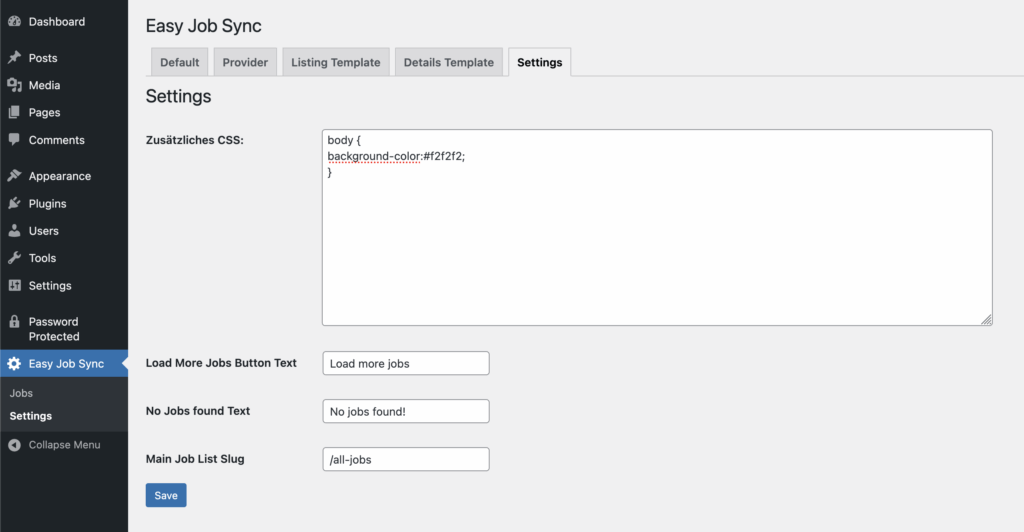Viewport: 1024px width, 532px height.
Task: Click the Posts pushpin icon
Action: point(14,57)
